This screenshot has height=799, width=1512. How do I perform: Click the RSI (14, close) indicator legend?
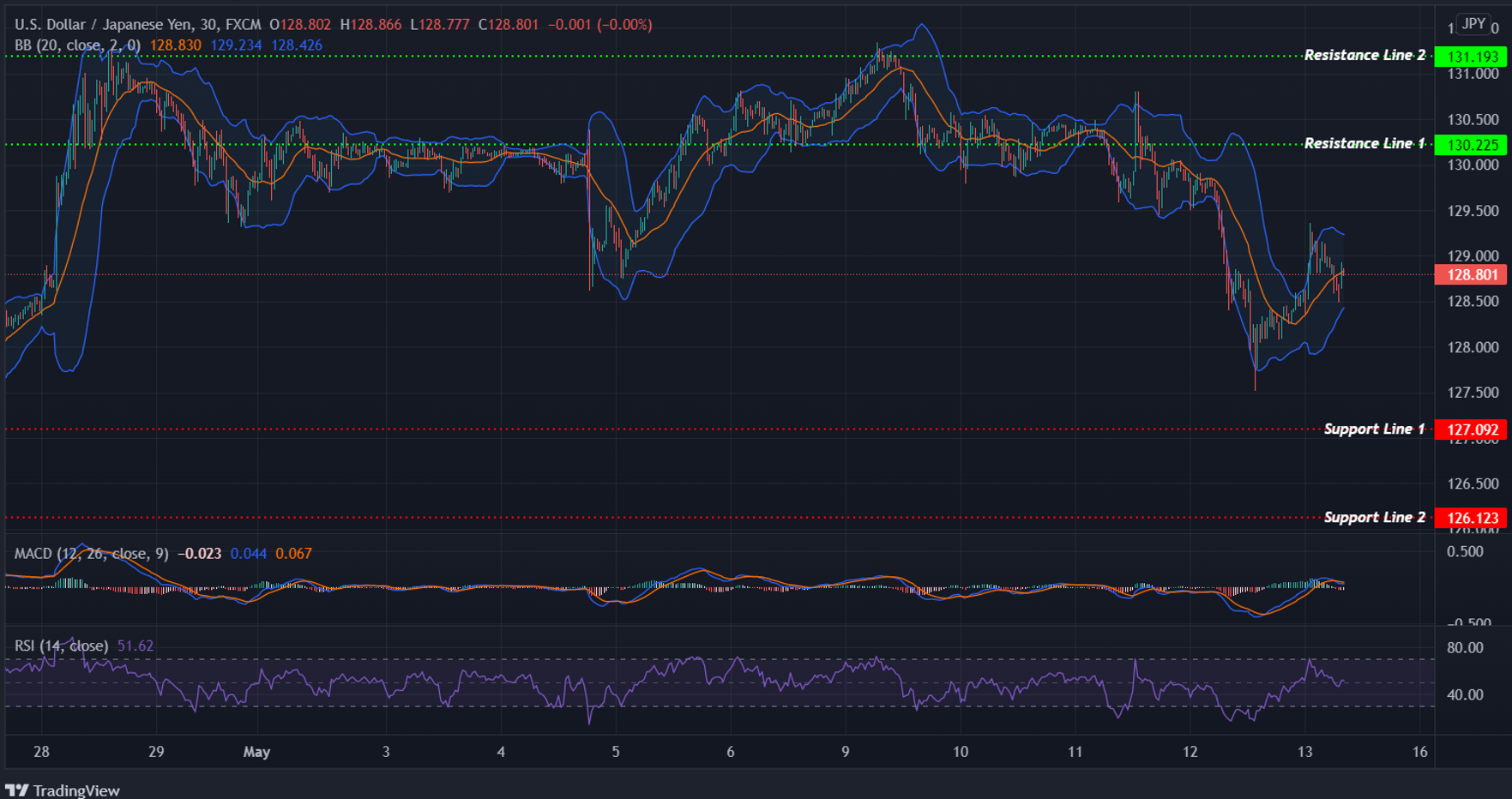coord(60,645)
